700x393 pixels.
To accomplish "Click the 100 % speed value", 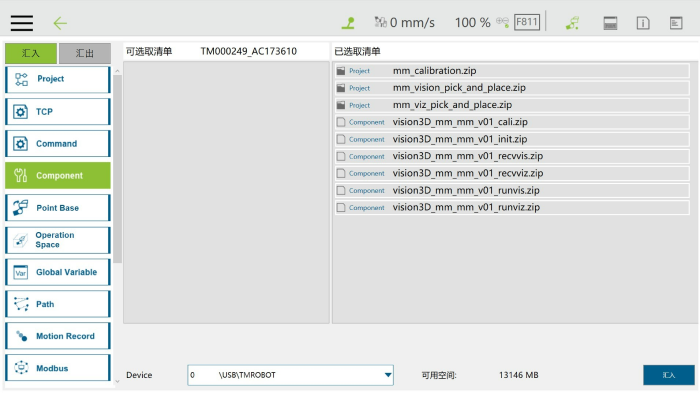I will 472,22.
